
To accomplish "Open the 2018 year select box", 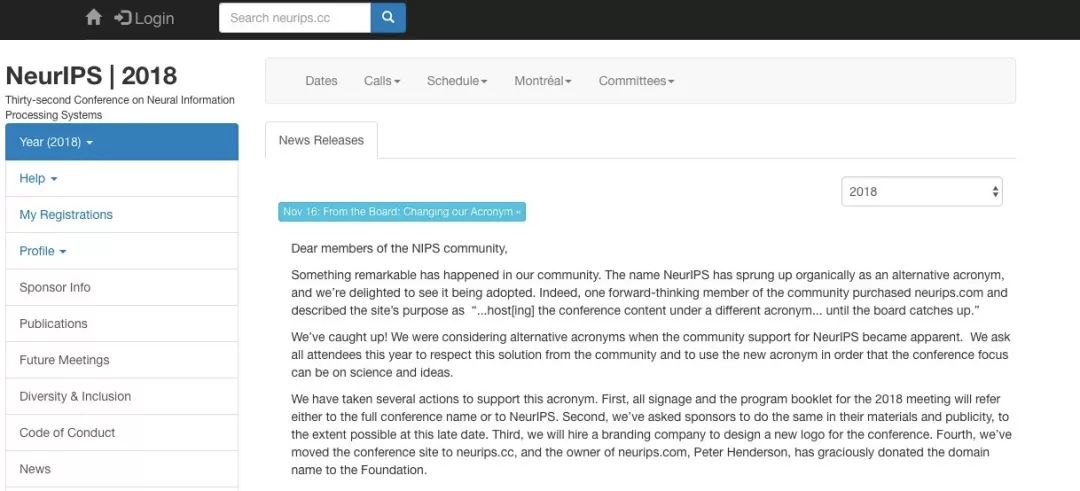I will [922, 191].
